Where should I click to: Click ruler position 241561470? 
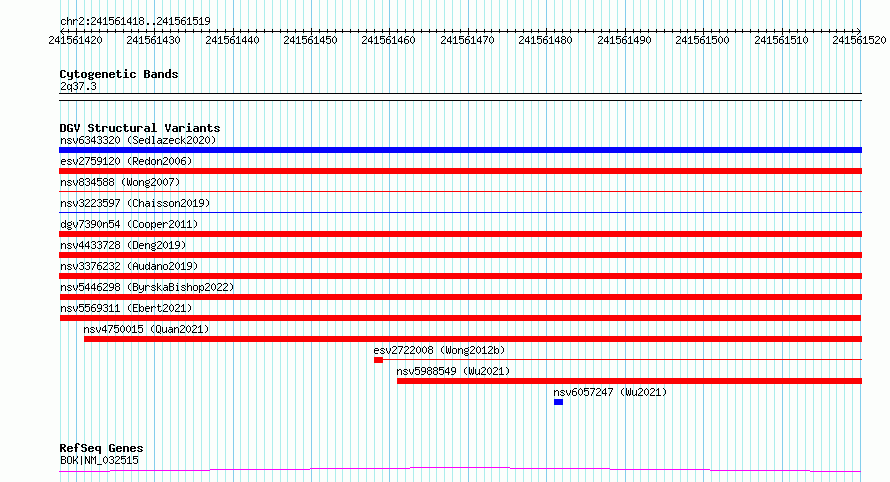467,40
